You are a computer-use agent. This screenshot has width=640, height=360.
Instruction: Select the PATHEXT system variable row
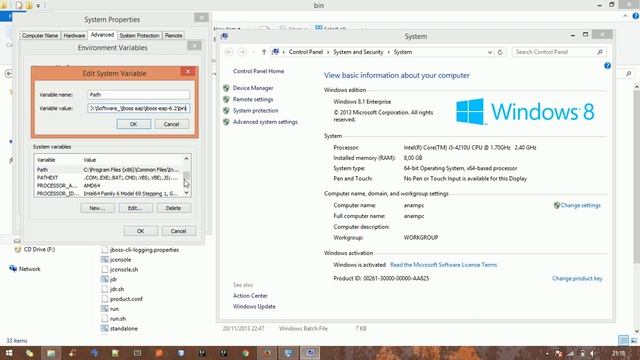109,178
